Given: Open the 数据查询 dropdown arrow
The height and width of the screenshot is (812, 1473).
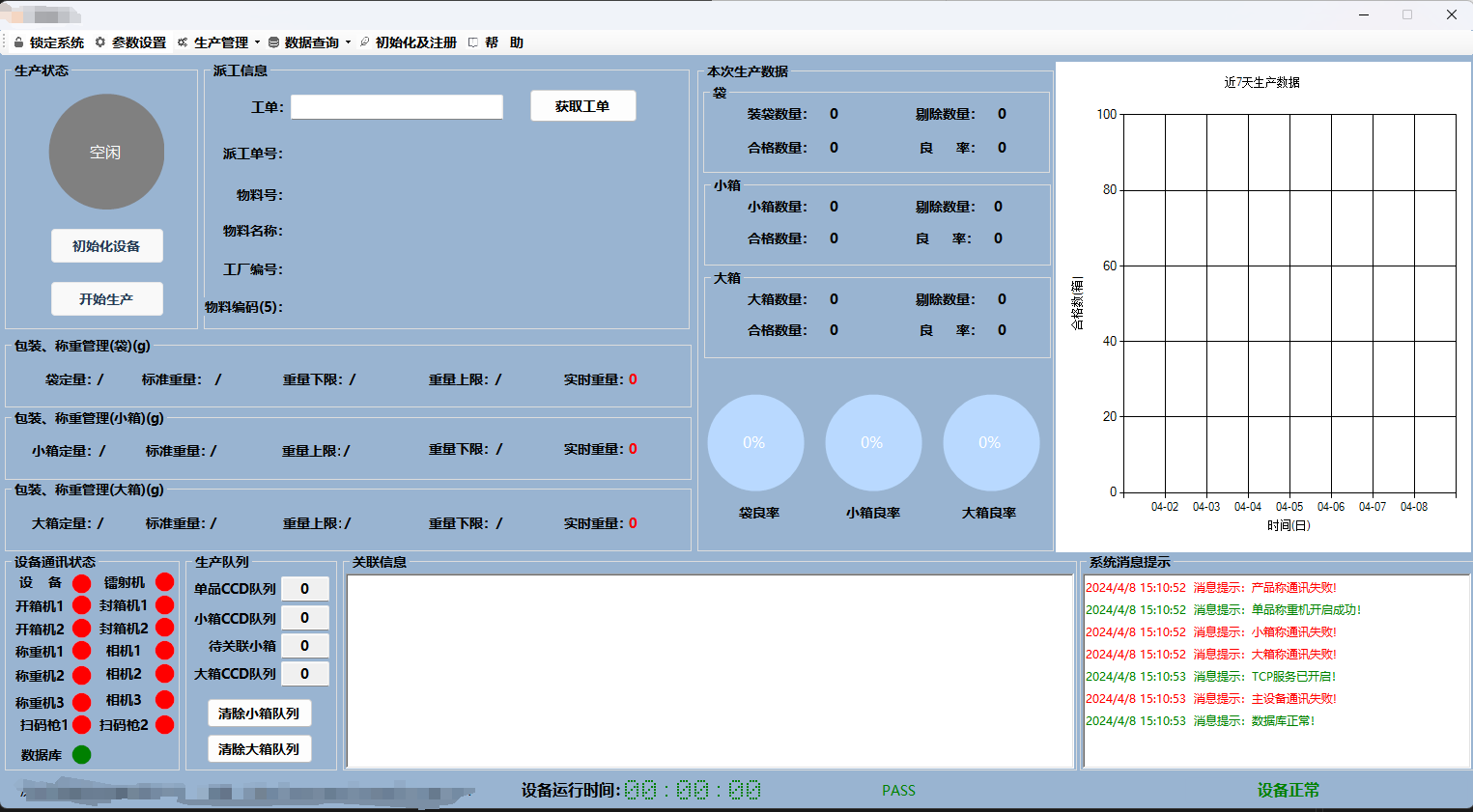Looking at the screenshot, I should point(348,42).
